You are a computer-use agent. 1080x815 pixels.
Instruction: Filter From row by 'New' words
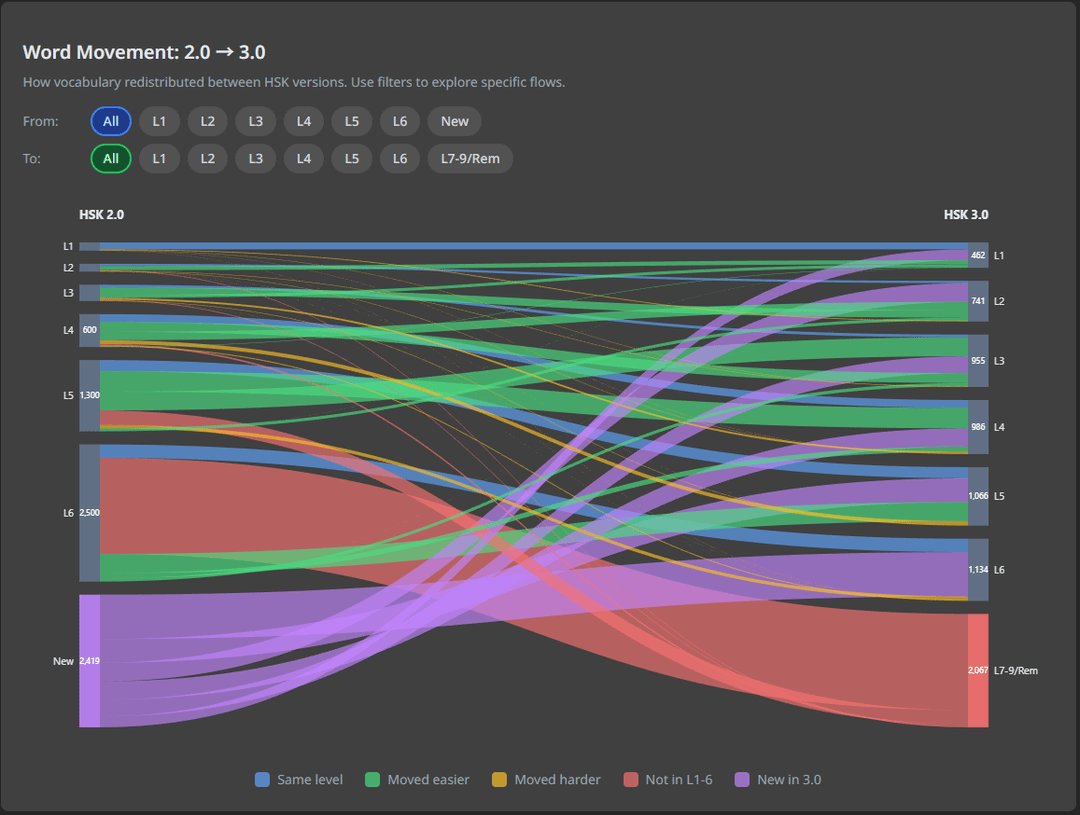point(454,121)
